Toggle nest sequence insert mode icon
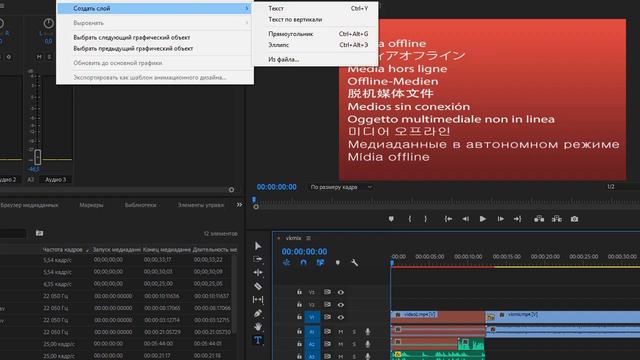The width and height of the screenshot is (640, 360). pos(287,263)
